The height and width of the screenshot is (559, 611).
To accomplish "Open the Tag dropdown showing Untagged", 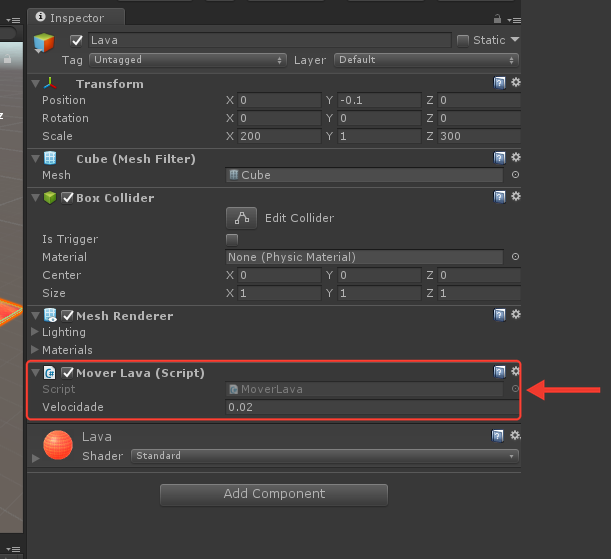I will coord(188,60).
